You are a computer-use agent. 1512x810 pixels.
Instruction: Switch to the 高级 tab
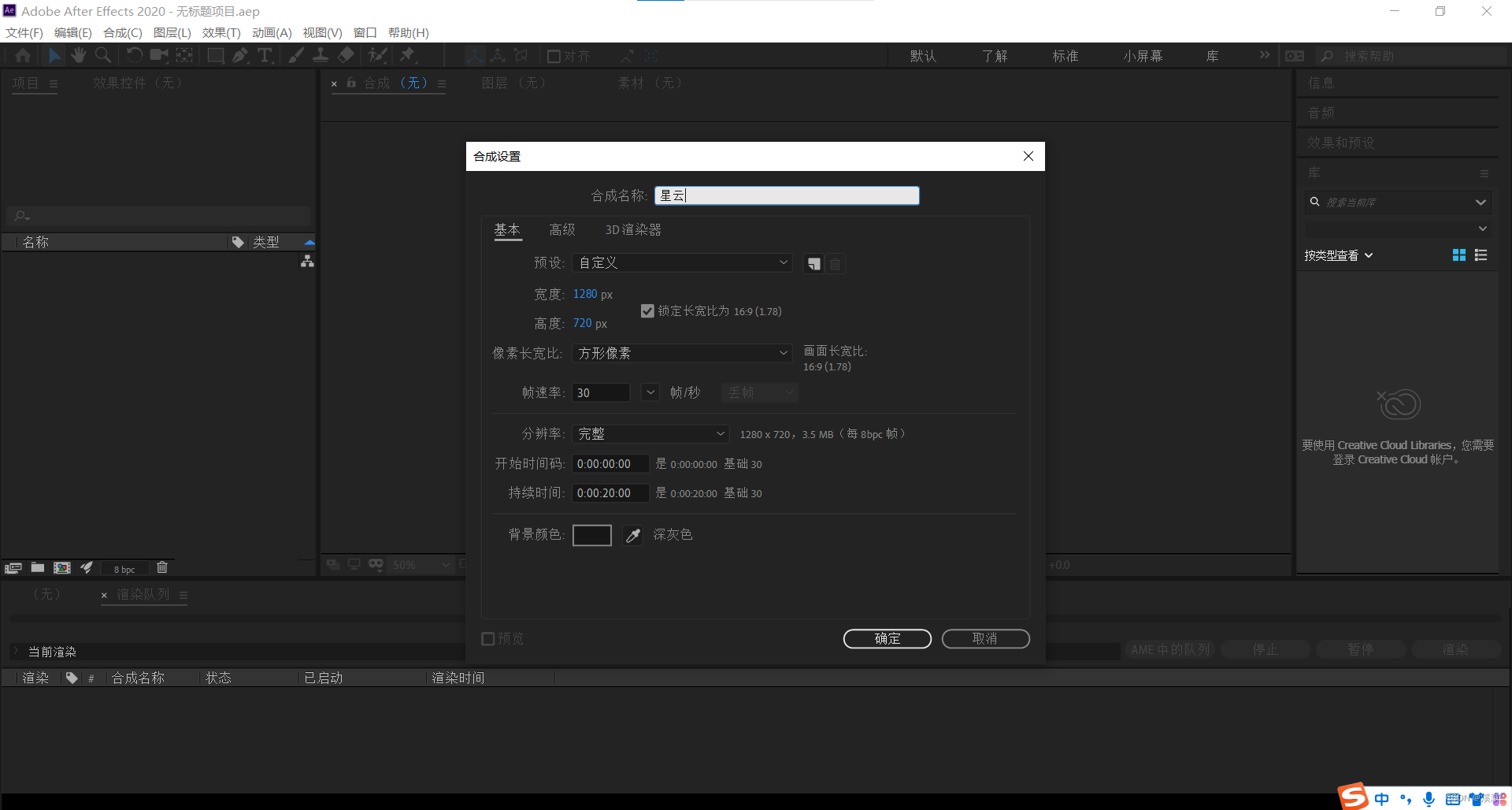[x=562, y=230]
